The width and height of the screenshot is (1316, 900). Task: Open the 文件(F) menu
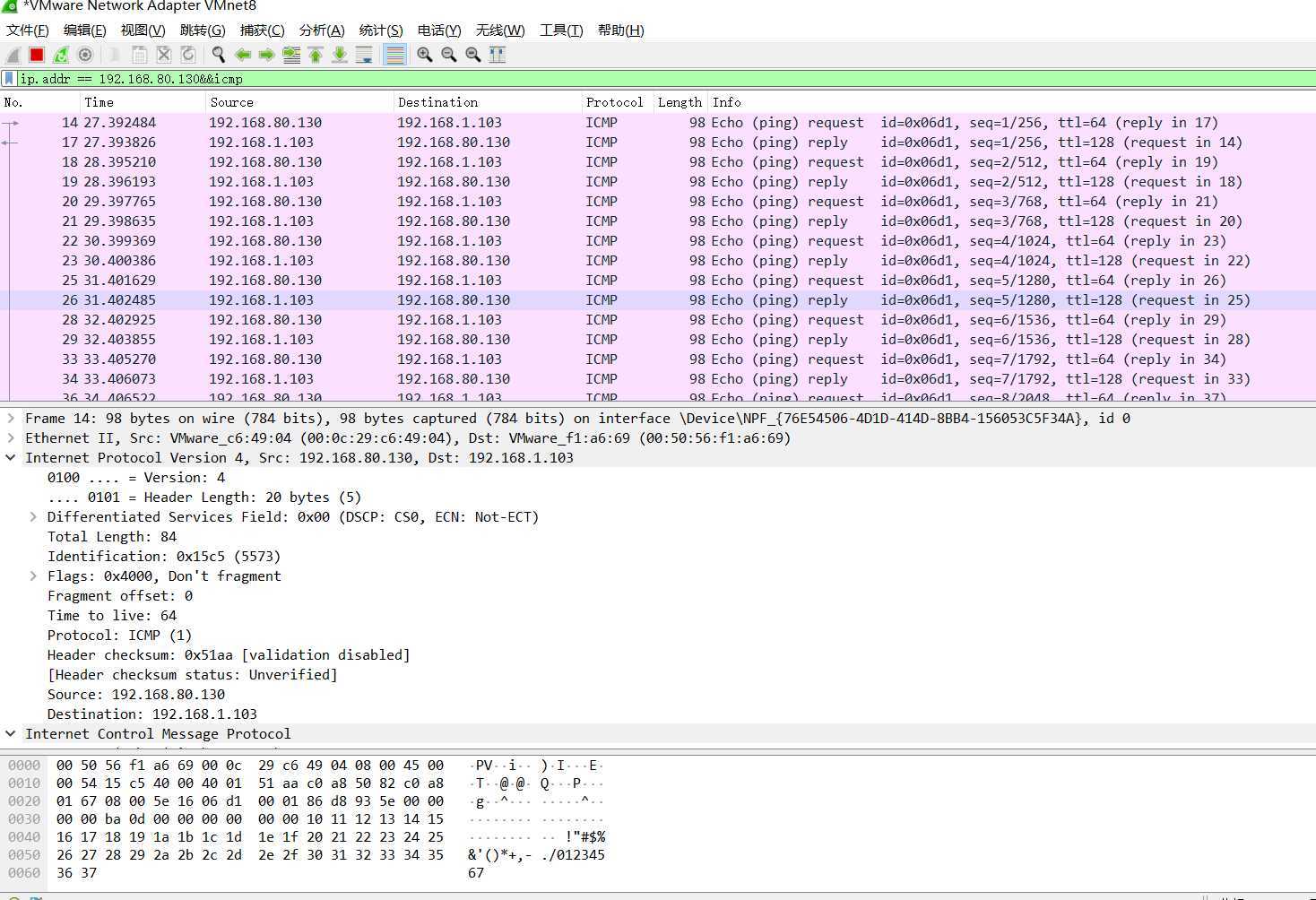tap(28, 30)
